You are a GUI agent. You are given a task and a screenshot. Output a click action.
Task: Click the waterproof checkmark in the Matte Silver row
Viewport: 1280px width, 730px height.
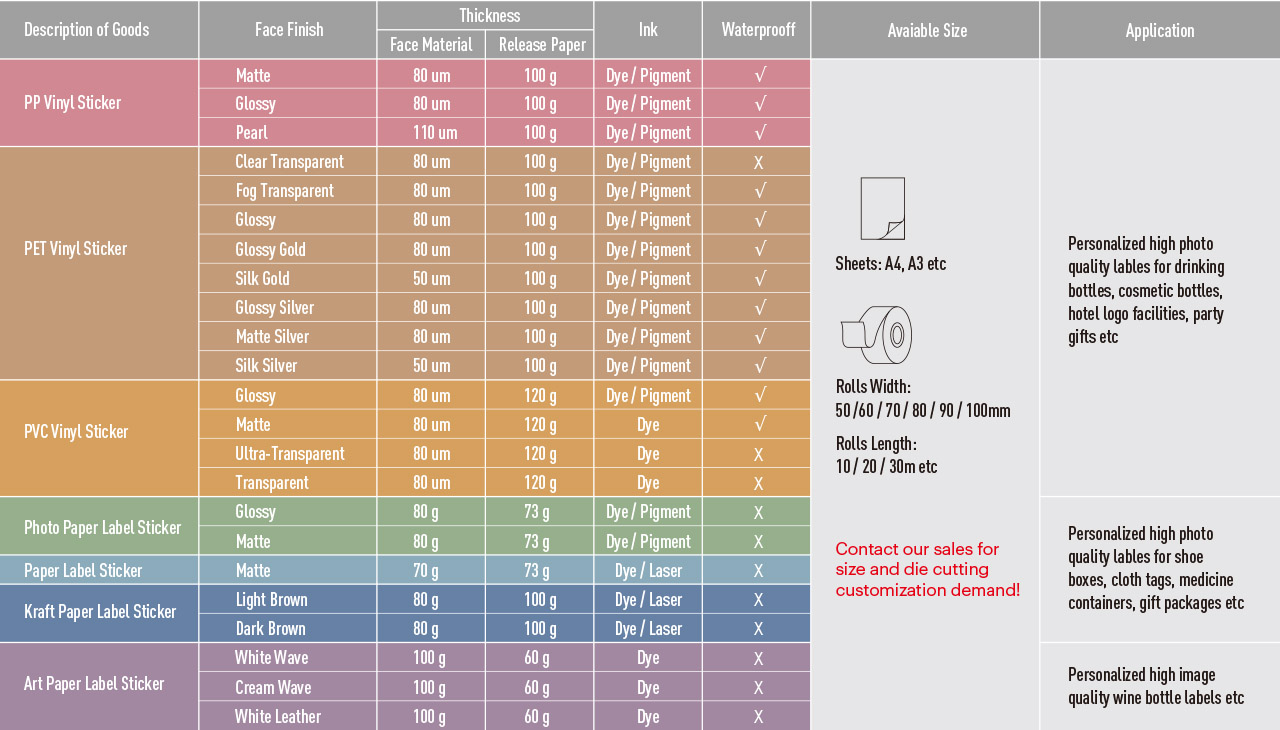pyautogui.click(x=760, y=337)
